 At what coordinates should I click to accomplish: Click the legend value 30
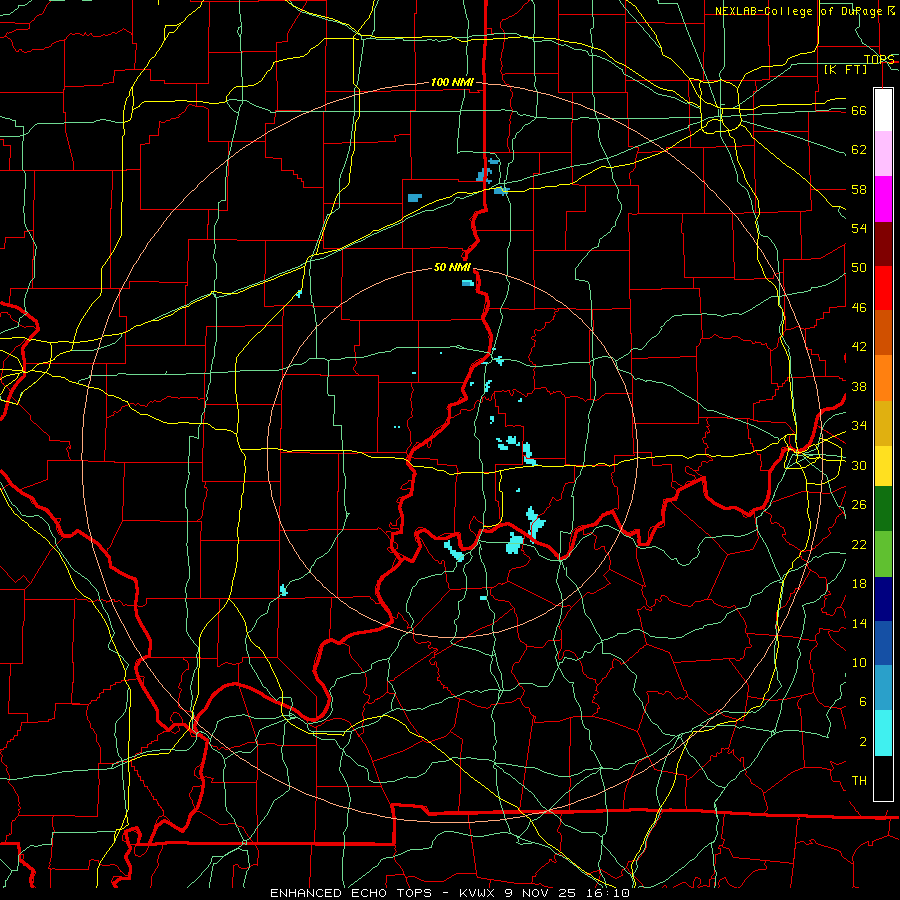[859, 465]
